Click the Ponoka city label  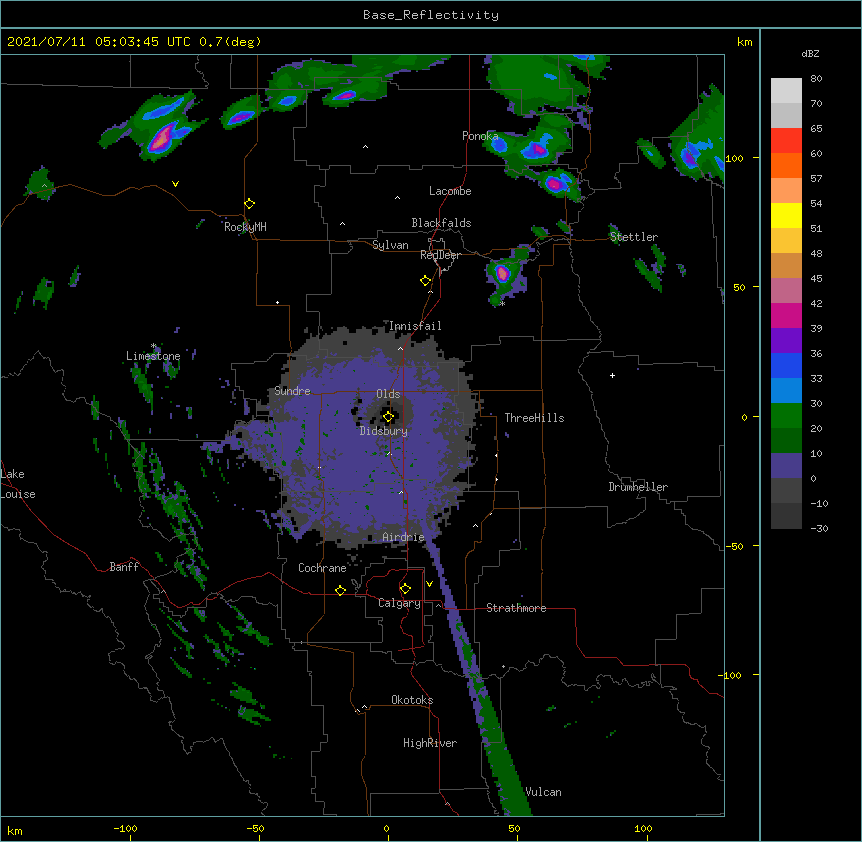(x=480, y=136)
